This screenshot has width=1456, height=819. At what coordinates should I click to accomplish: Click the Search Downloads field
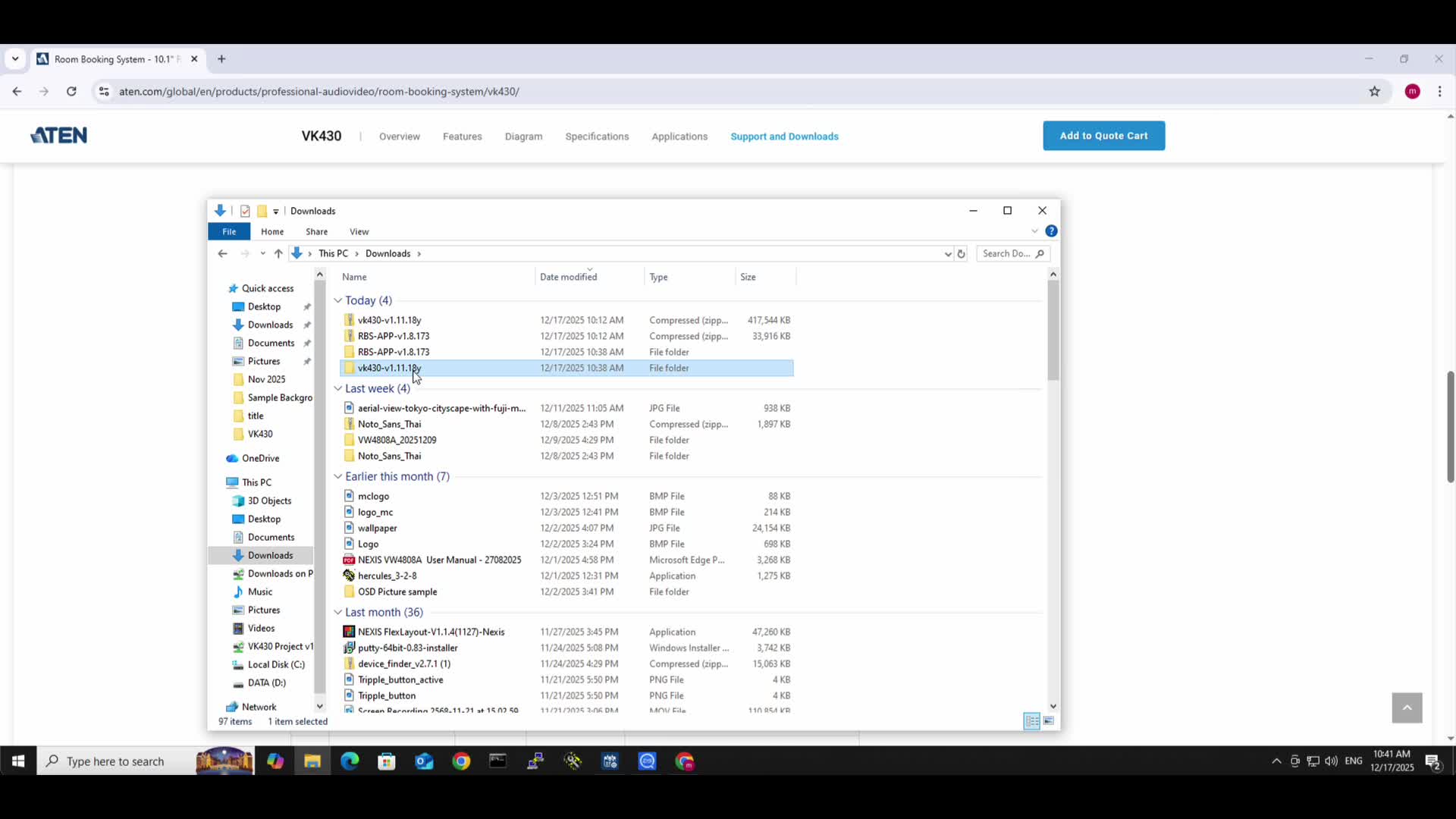[x=1006, y=254]
